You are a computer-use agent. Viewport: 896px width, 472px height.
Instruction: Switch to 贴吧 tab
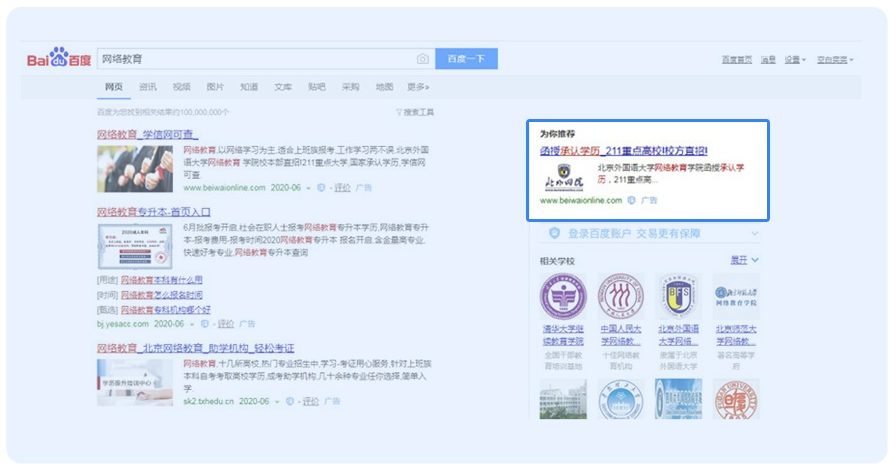coord(317,87)
